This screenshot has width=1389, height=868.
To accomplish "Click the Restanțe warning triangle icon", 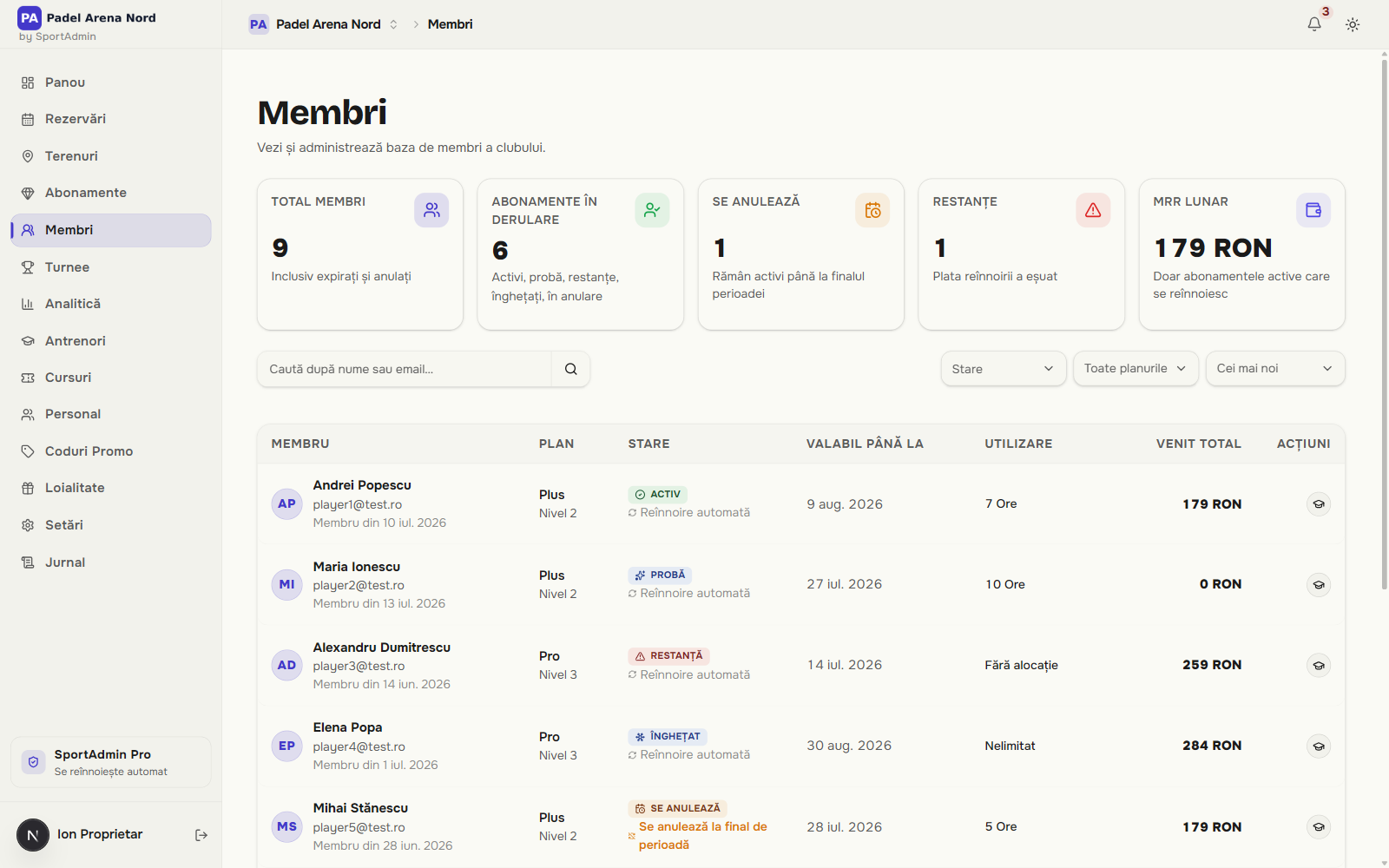I will coord(1093,210).
